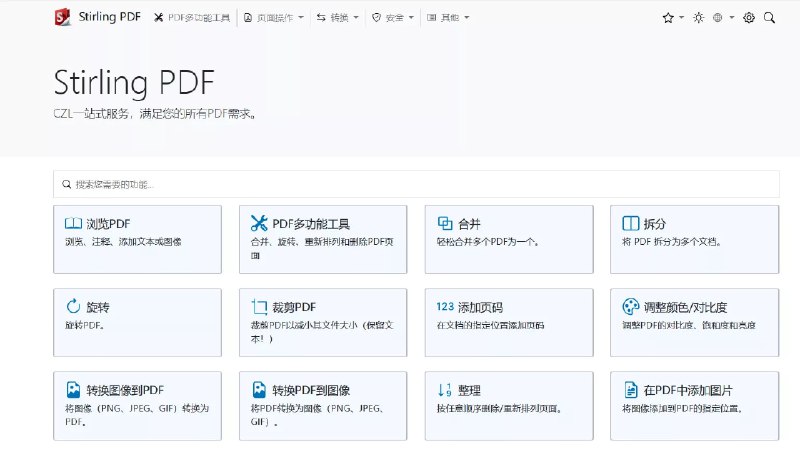Click description text 按任意顺序删除/重新排列页面
This screenshot has width=800, height=451.
(x=499, y=408)
